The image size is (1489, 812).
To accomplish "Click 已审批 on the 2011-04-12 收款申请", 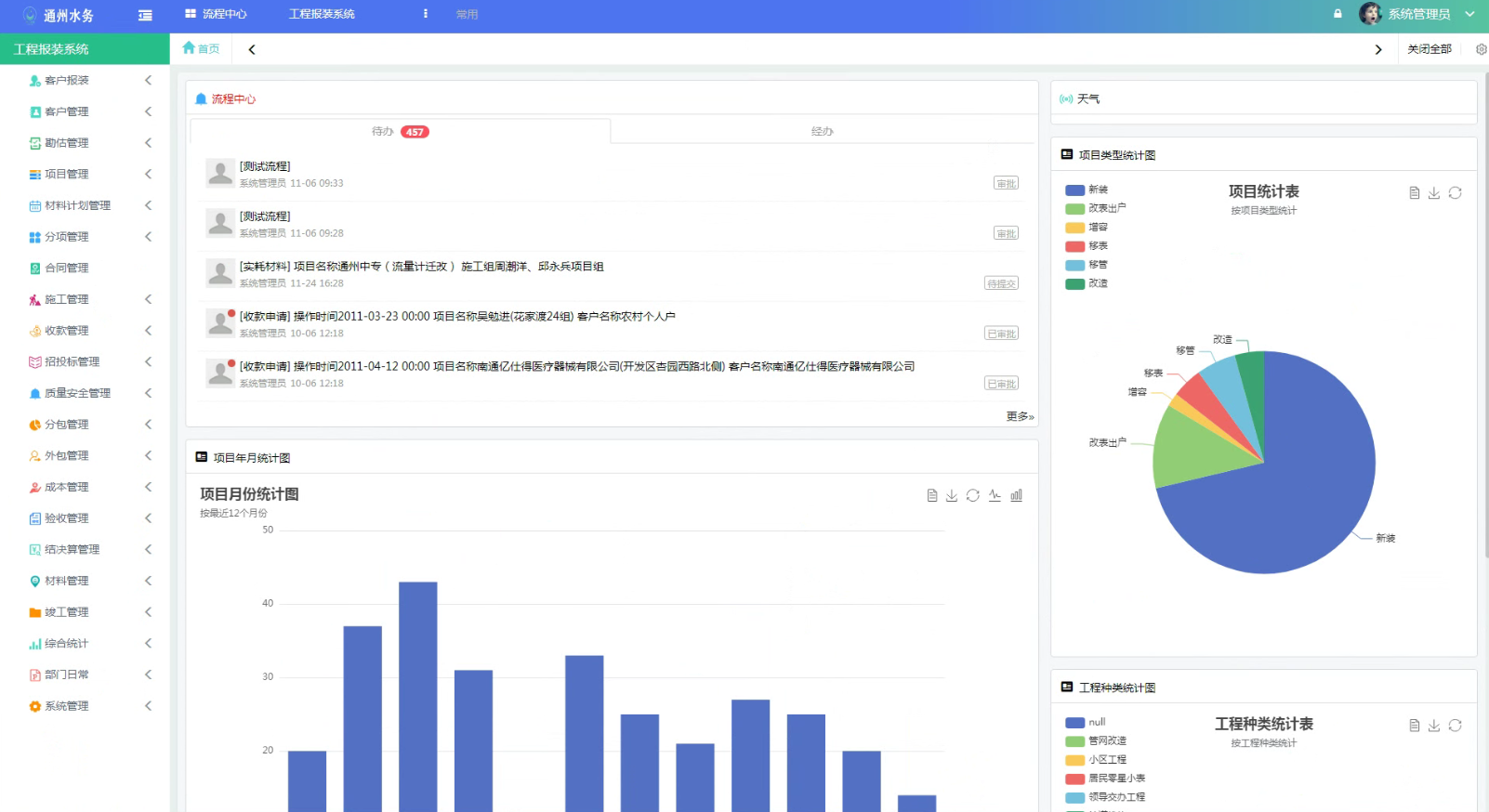I will coord(1001,384).
